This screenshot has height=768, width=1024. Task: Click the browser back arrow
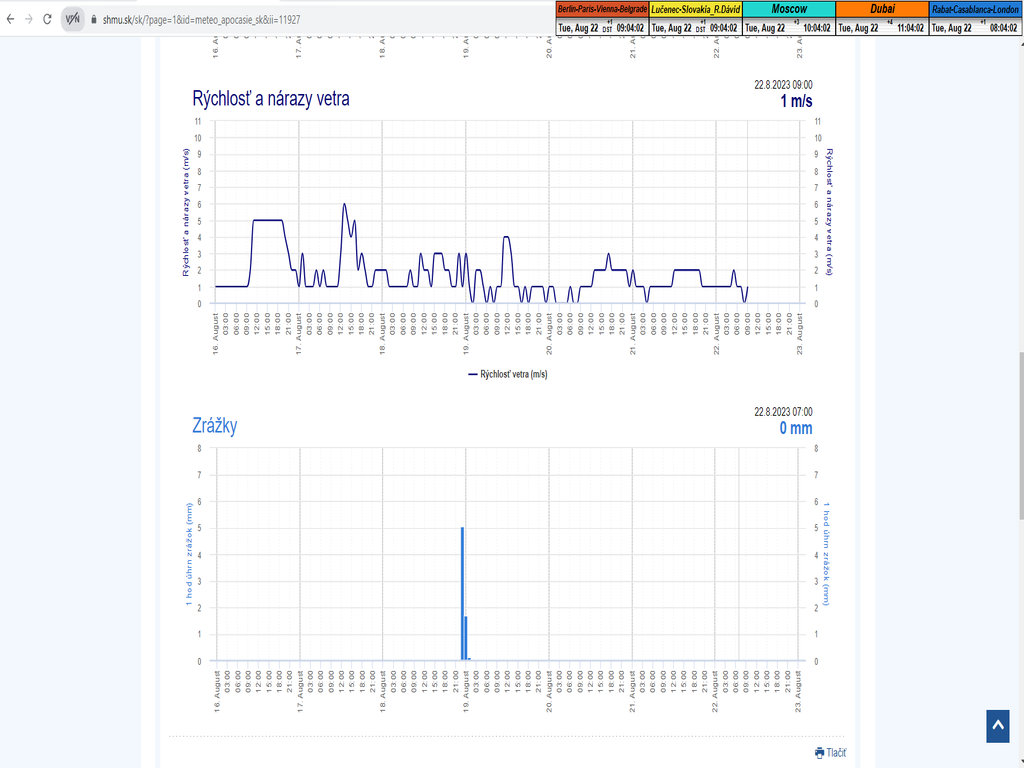tap(10, 19)
